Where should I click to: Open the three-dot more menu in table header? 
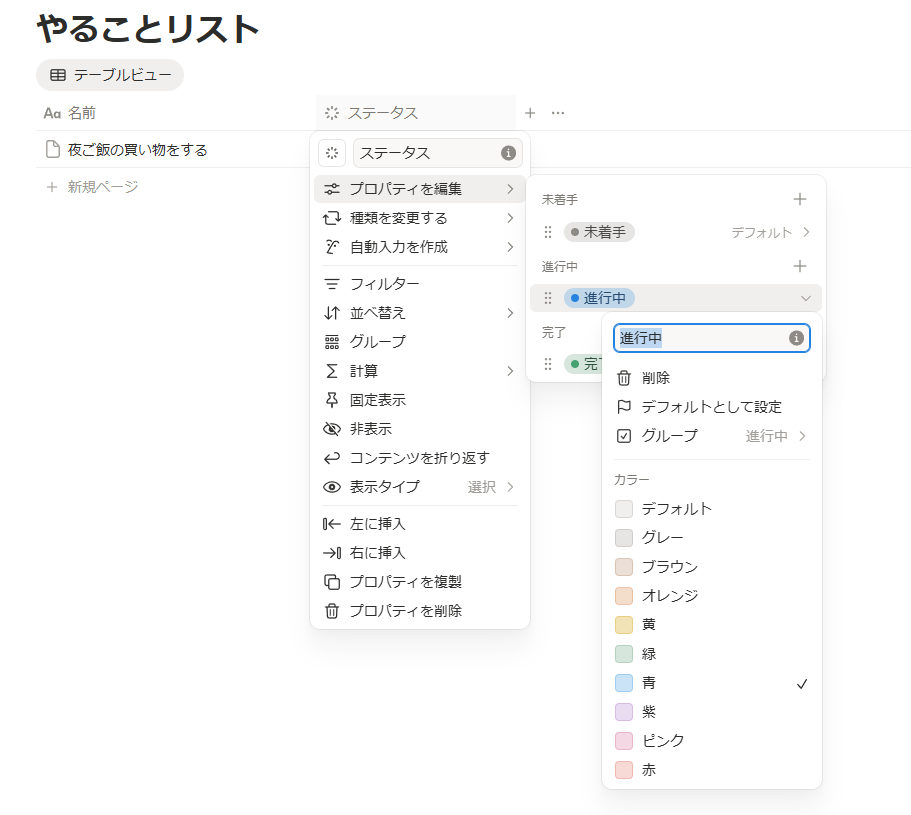point(558,113)
